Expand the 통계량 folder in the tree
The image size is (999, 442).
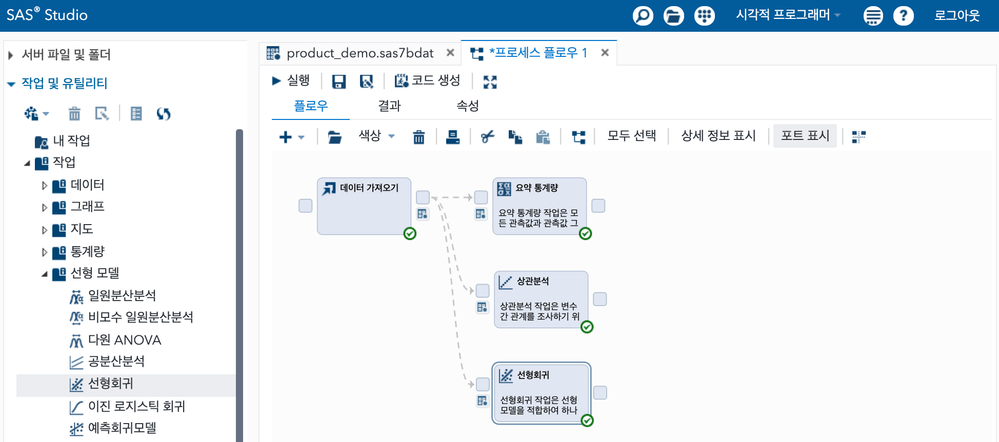click(45, 251)
